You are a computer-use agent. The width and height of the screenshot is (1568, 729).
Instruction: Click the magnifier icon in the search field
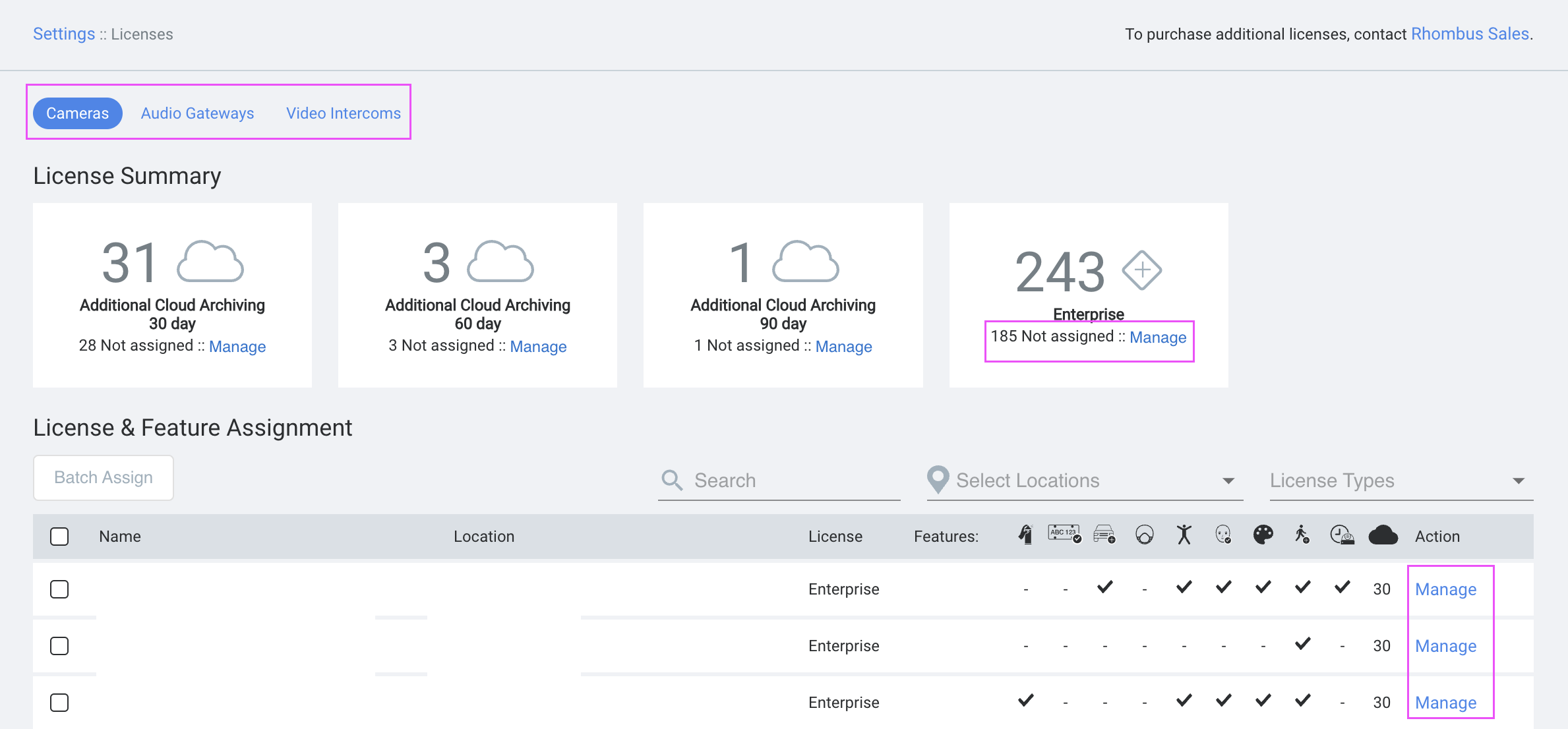pos(672,481)
